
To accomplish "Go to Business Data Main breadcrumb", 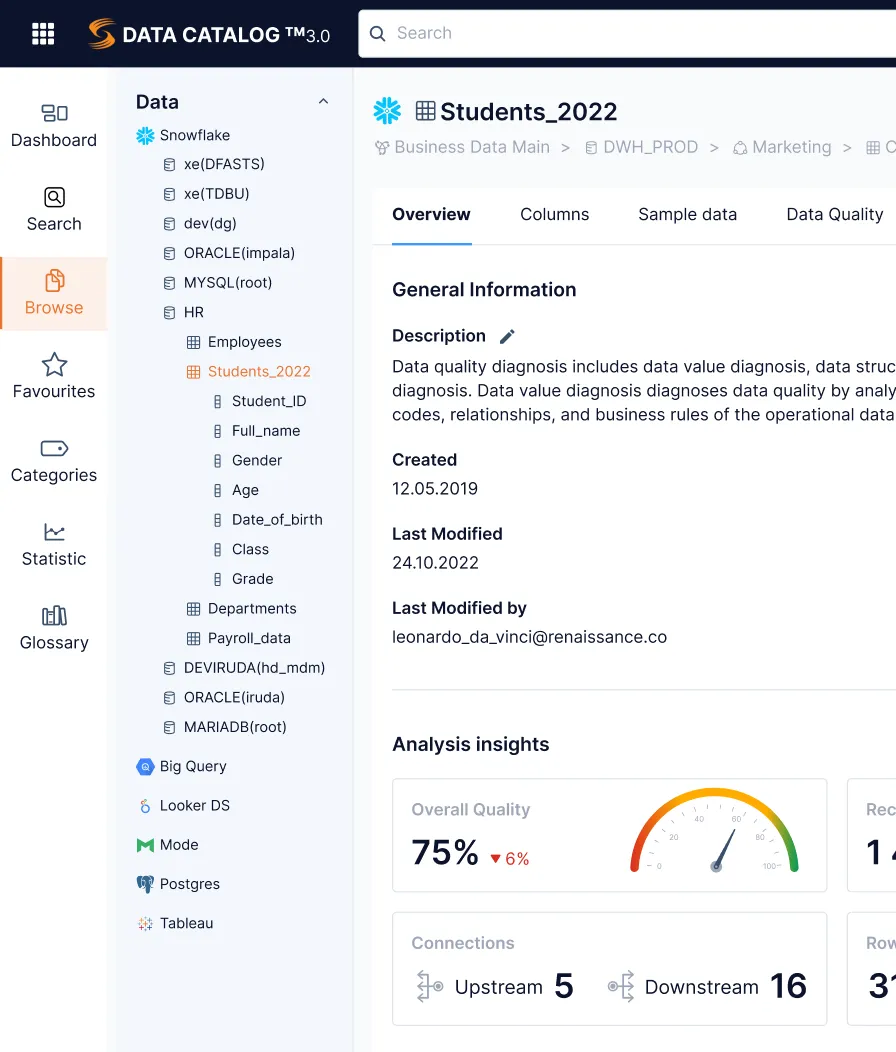I will (x=462, y=147).
